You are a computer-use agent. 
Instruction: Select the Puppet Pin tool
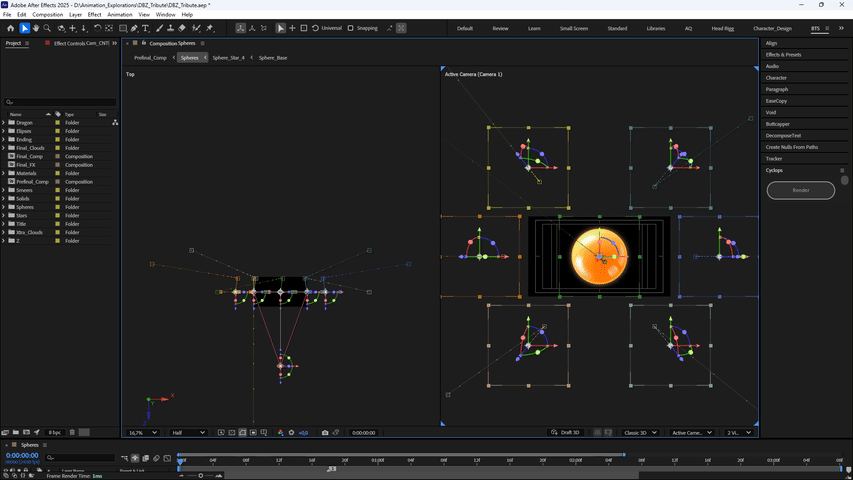pyautogui.click(x=210, y=28)
